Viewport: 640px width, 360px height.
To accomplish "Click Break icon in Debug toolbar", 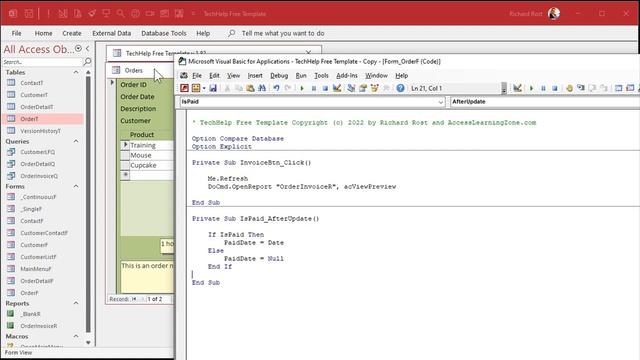I will pos(543,88).
